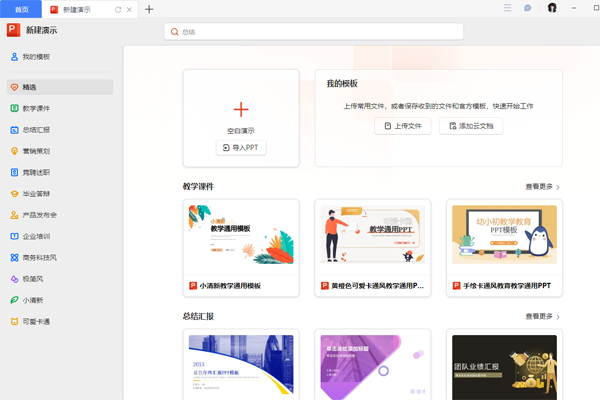Click the plus icon for 空白演示
600x400 pixels.
pos(241,109)
